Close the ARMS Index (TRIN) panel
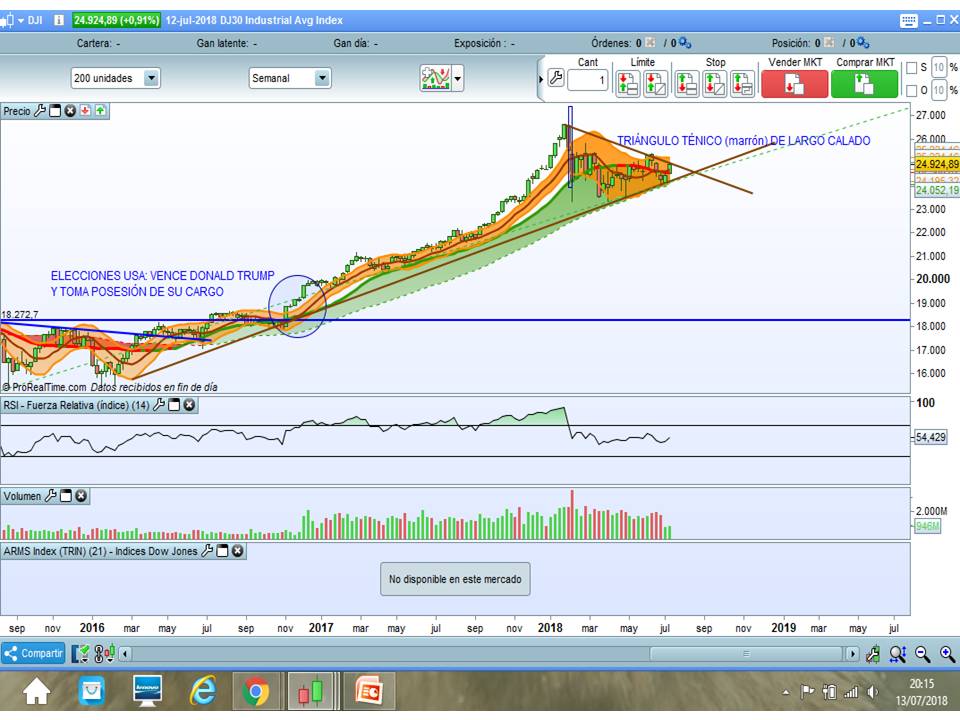960x720 pixels. tap(236, 551)
